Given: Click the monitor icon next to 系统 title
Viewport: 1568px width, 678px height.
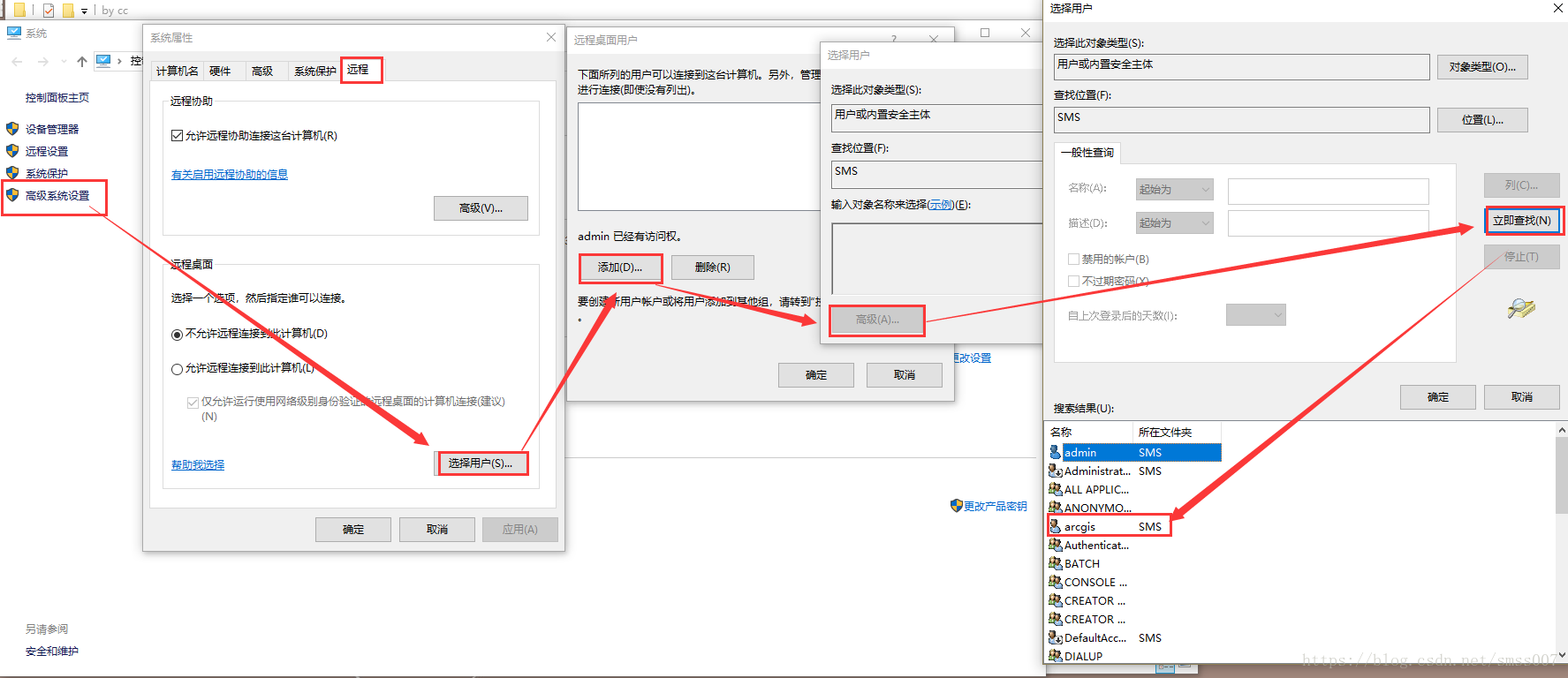Looking at the screenshot, I should pyautogui.click(x=14, y=33).
